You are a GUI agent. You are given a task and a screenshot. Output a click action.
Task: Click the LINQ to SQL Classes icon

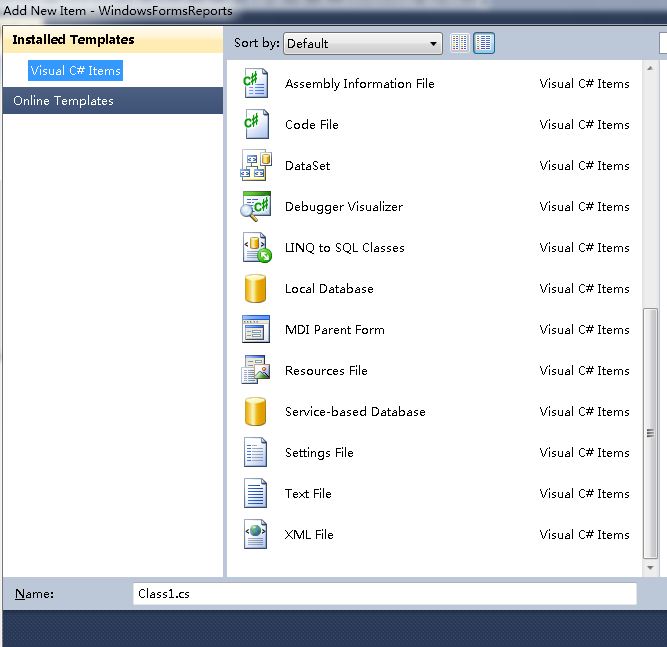click(257, 247)
